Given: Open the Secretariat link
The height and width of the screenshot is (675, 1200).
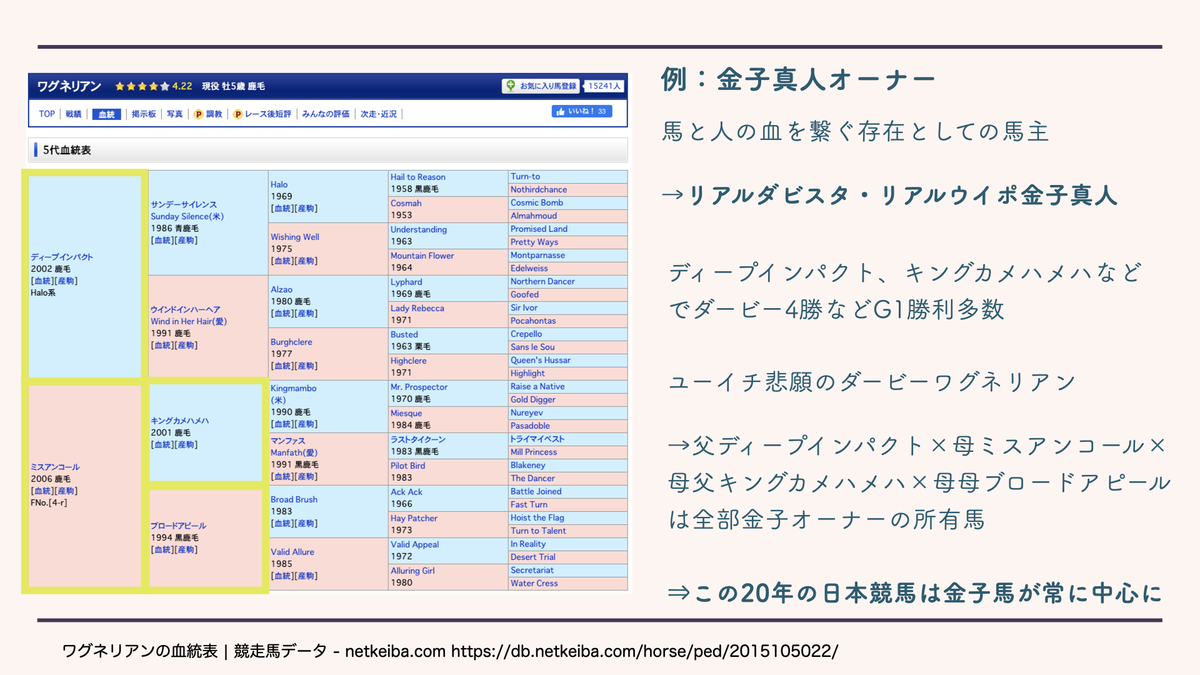Looking at the screenshot, I should (532, 571).
